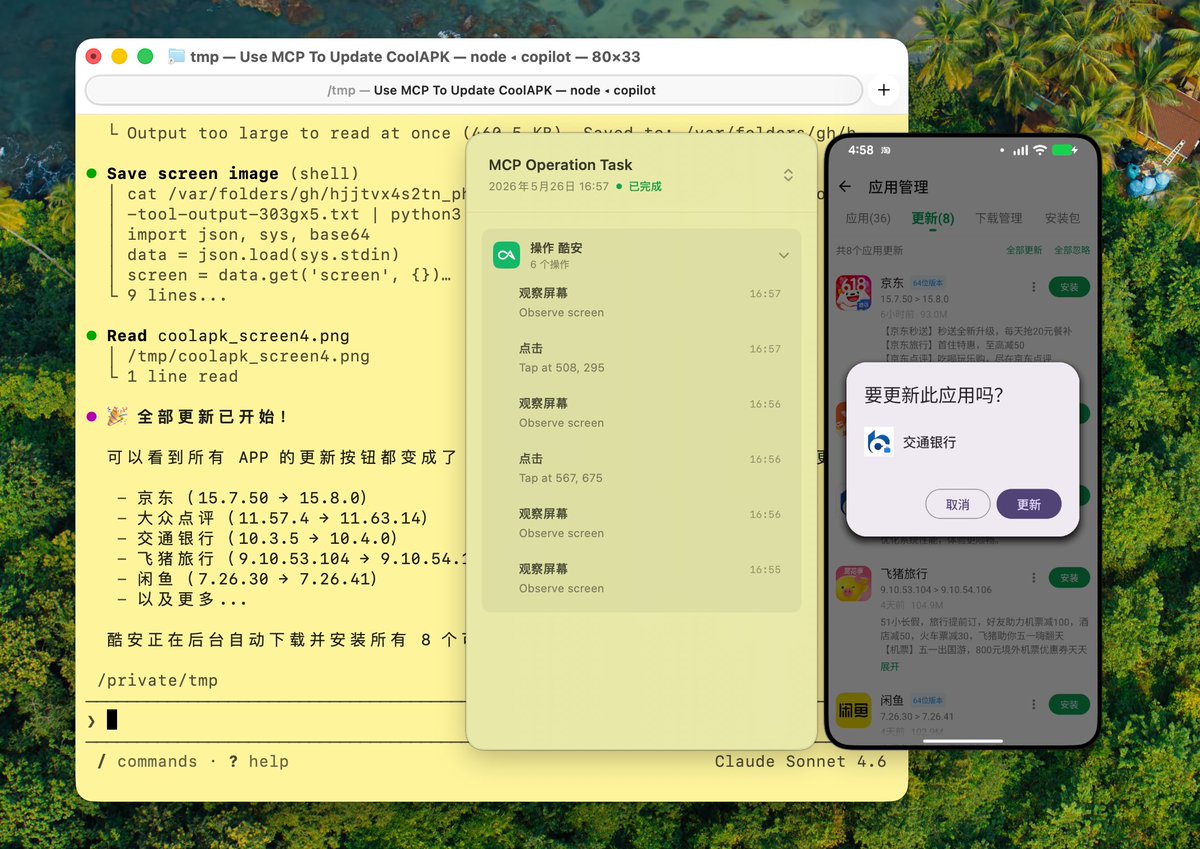Select the terminal tab titled tmp — Use MCP

pos(474,90)
